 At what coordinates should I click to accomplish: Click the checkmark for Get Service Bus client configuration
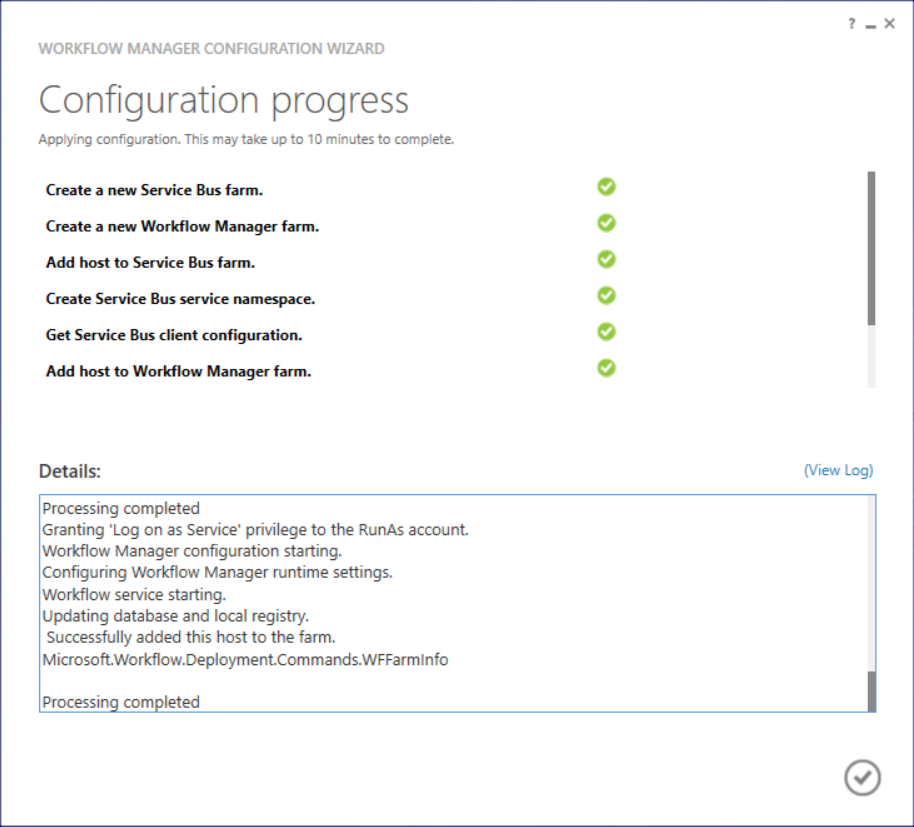coord(606,331)
